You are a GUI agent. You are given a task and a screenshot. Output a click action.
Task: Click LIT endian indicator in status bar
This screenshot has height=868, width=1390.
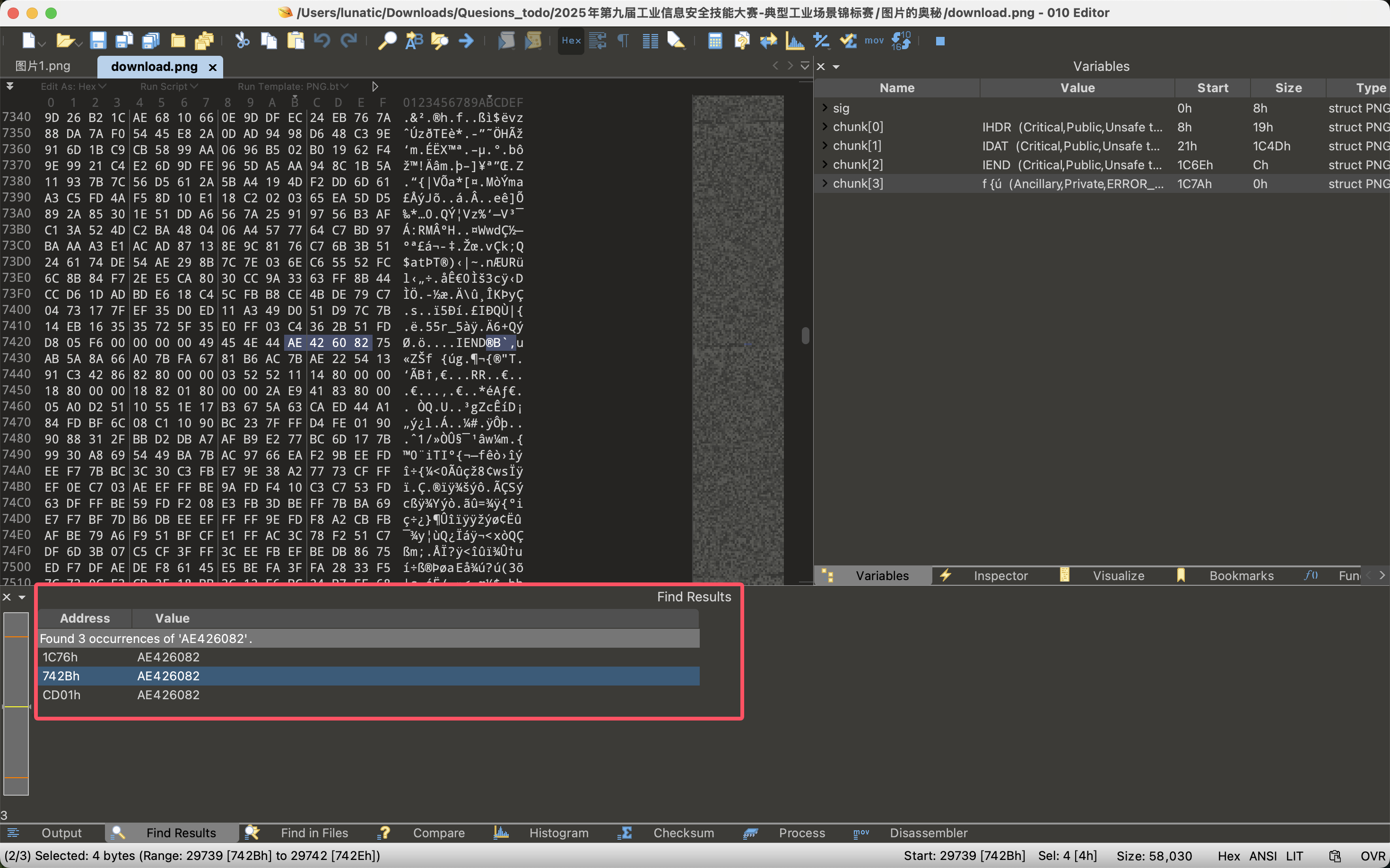coord(1294,856)
